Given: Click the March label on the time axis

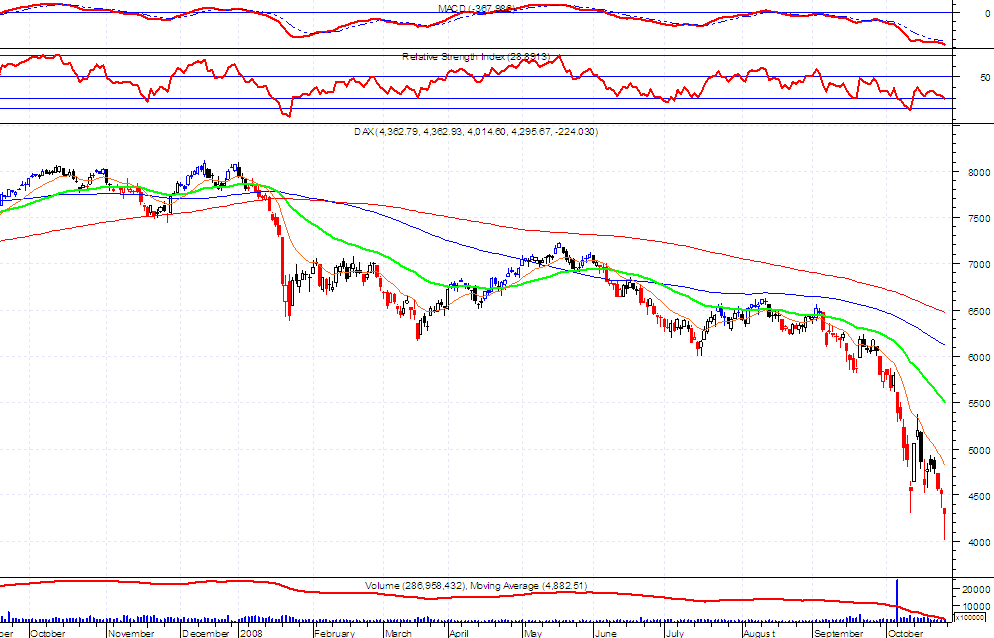Looking at the screenshot, I should tap(398, 633).
